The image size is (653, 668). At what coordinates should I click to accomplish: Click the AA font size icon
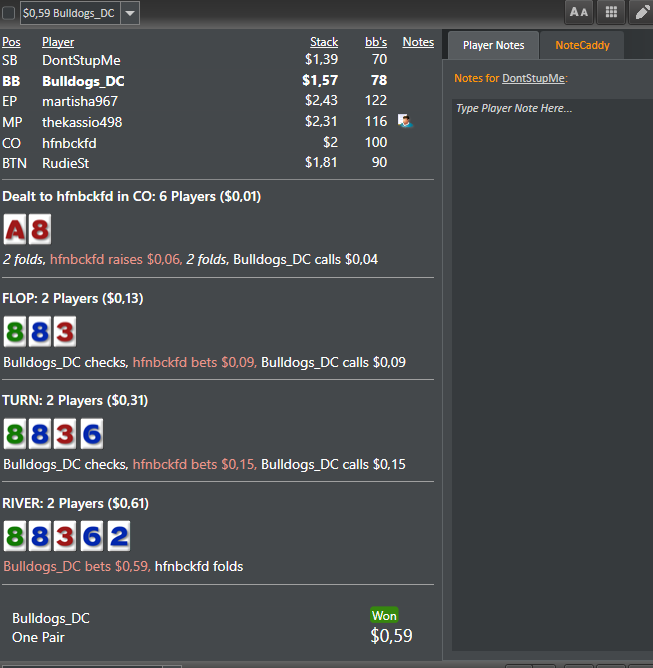click(x=579, y=12)
